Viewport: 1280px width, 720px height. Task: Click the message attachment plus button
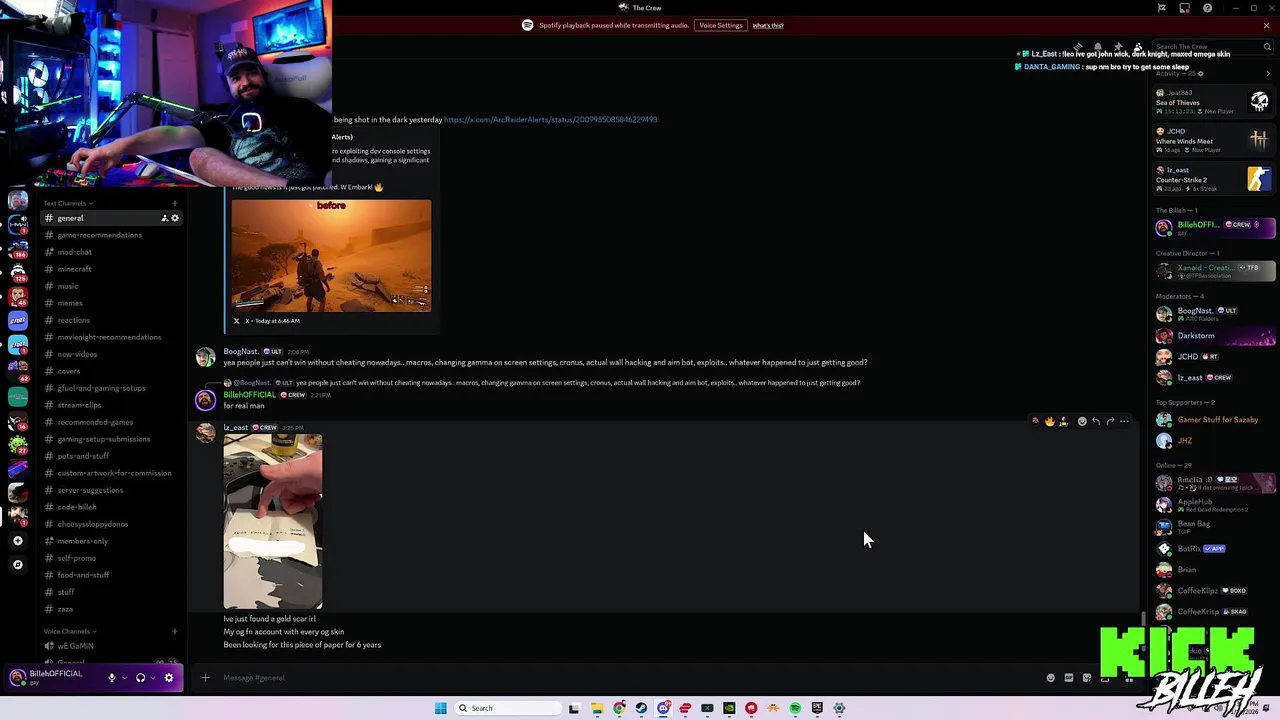pyautogui.click(x=205, y=678)
